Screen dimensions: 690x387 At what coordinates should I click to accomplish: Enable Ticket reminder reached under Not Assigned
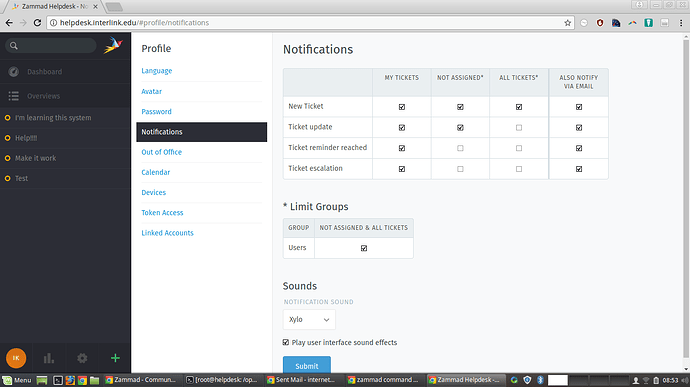pos(460,148)
